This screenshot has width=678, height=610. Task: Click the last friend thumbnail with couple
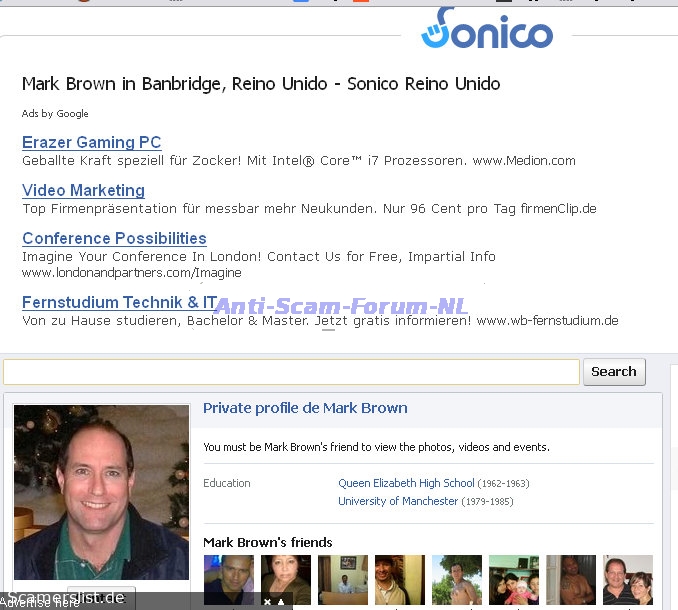[x=628, y=580]
